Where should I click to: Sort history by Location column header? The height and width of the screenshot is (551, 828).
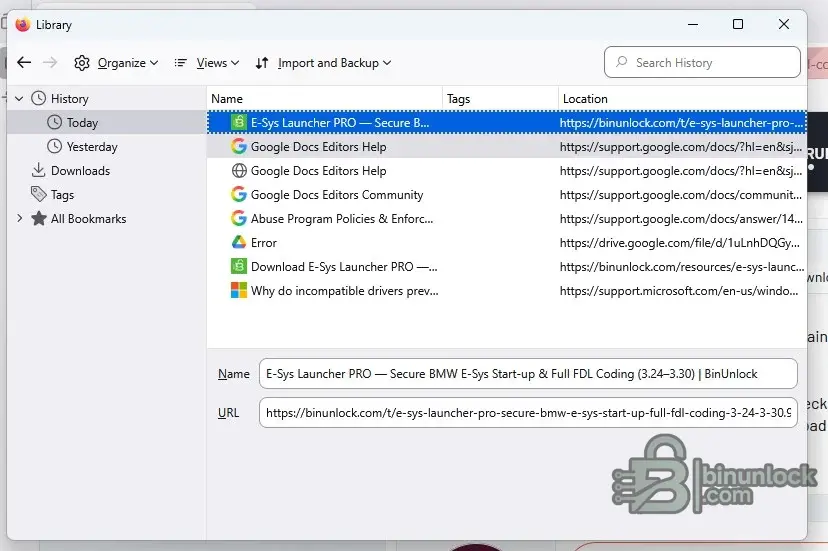(680, 99)
